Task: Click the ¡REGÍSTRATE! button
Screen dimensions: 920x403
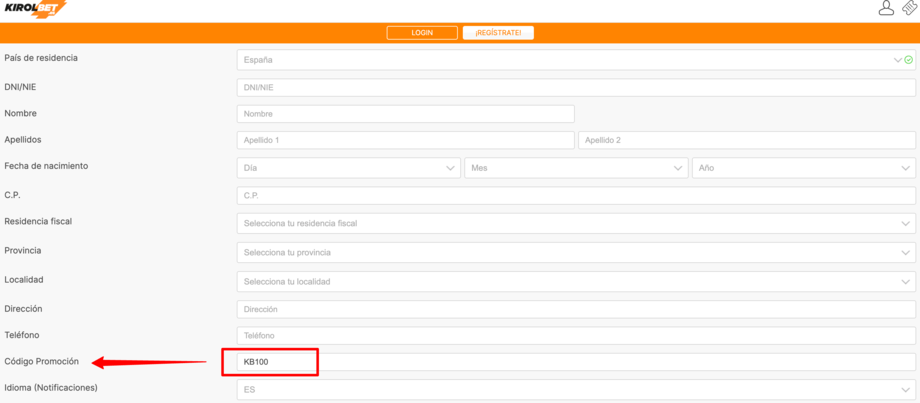Action: [498, 33]
